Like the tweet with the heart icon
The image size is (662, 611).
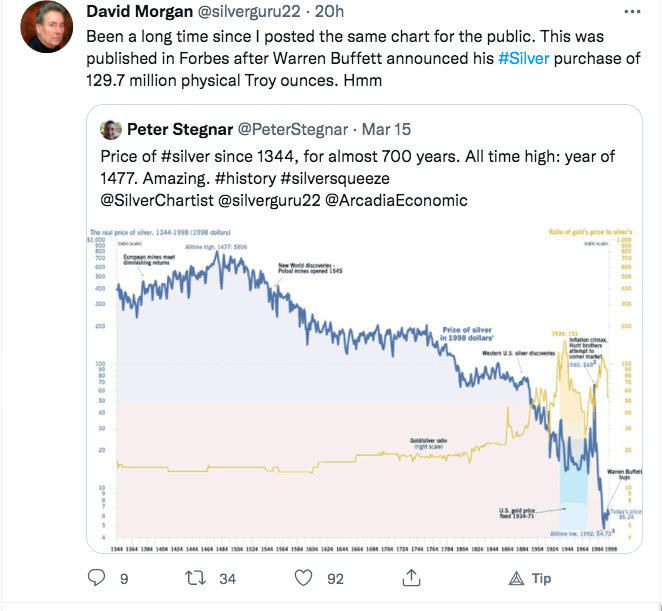pos(307,578)
